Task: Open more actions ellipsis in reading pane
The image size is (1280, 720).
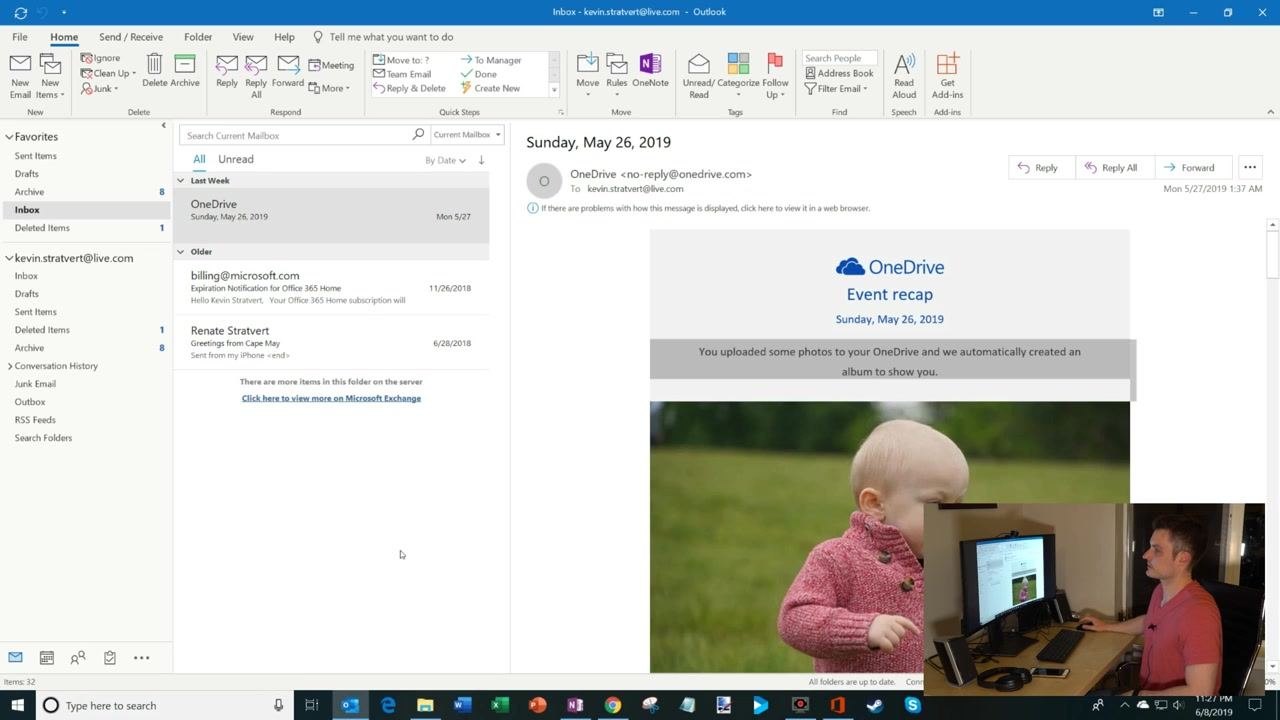Action: tap(1250, 168)
